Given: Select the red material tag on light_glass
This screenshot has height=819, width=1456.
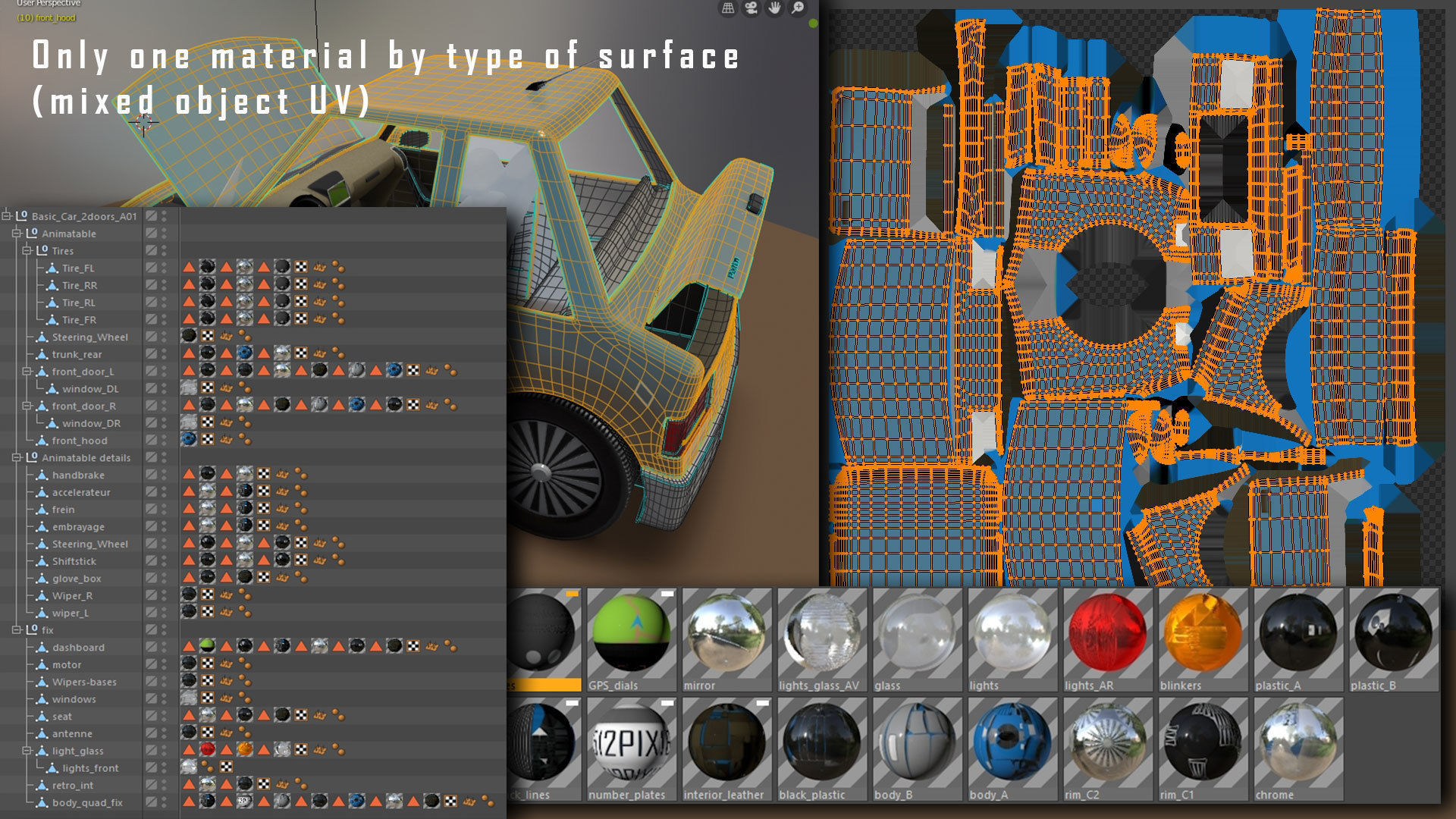Looking at the screenshot, I should pyautogui.click(x=207, y=749).
